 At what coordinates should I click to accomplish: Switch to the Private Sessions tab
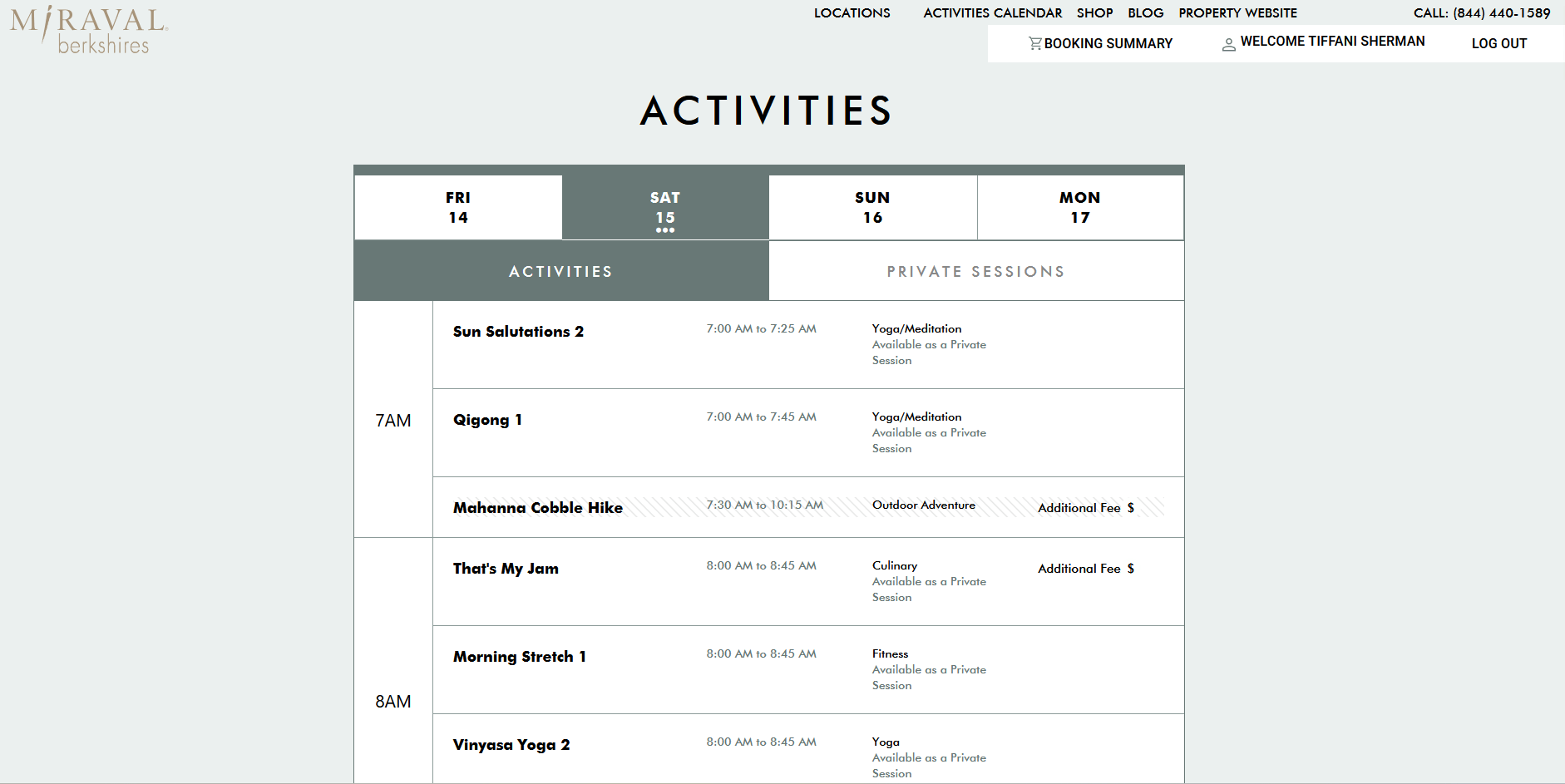(x=975, y=272)
